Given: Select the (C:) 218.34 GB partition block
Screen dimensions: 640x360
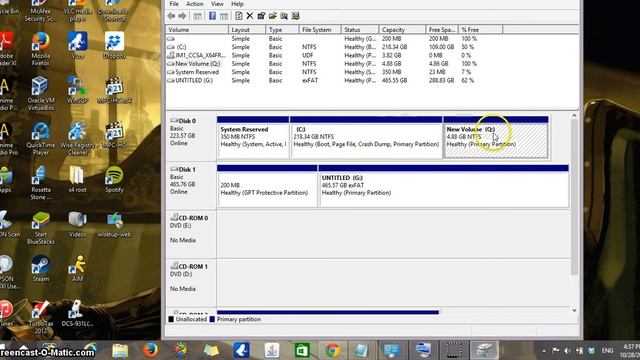Looking at the screenshot, I should pos(366,137).
